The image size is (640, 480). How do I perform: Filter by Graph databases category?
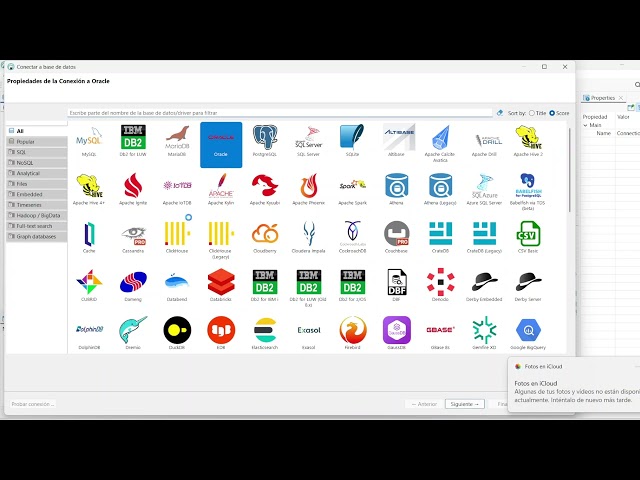coord(37,237)
